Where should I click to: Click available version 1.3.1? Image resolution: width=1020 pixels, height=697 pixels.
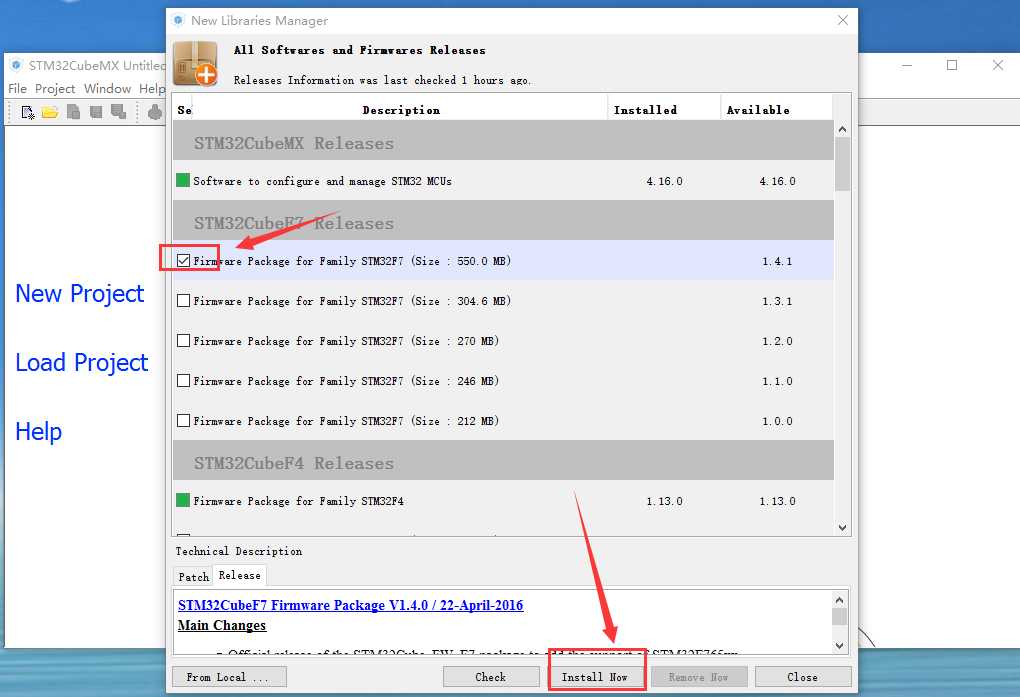pyautogui.click(x=777, y=301)
